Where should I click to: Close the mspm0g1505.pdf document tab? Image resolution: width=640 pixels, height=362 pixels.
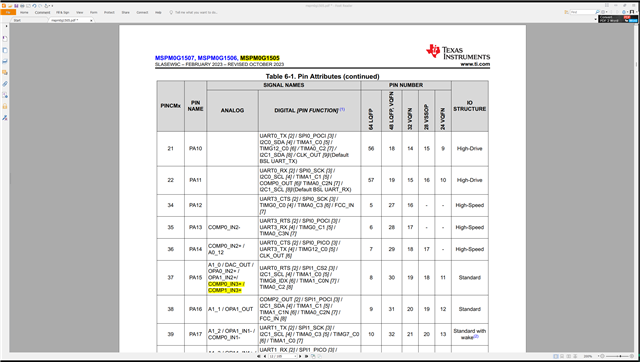pos(91,20)
